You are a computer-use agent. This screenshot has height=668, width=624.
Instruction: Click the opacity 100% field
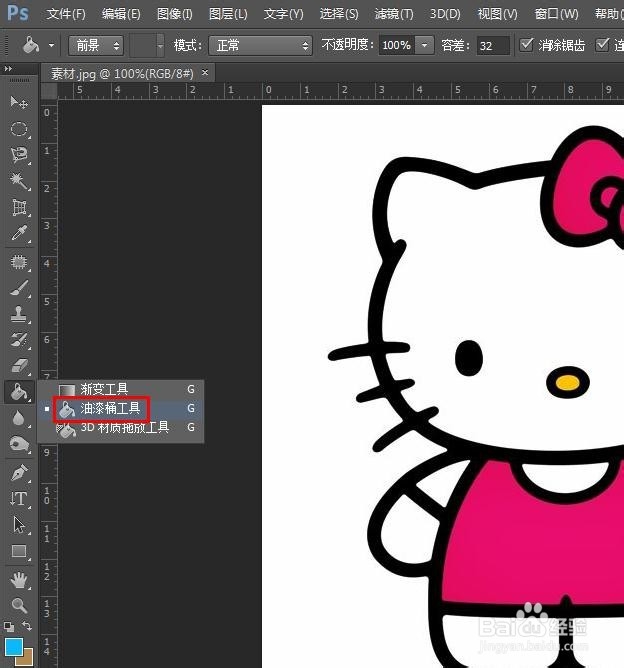coord(397,45)
